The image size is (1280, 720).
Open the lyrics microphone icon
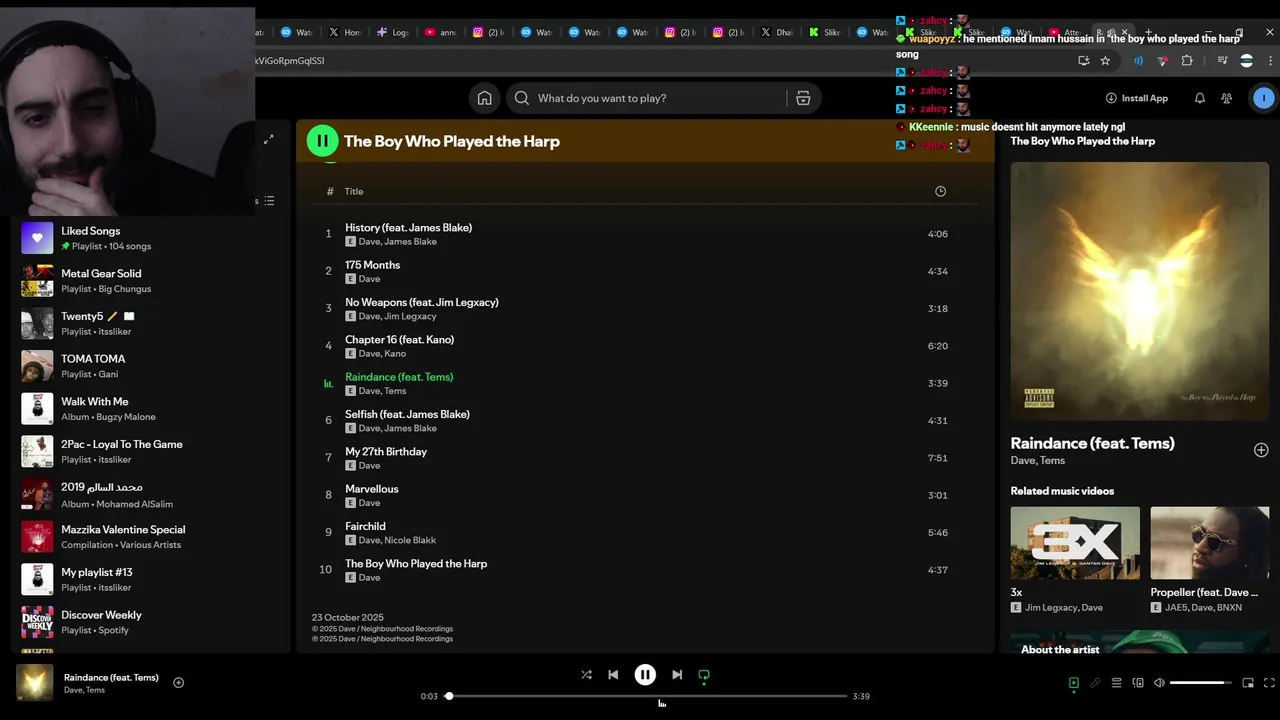(x=1095, y=683)
